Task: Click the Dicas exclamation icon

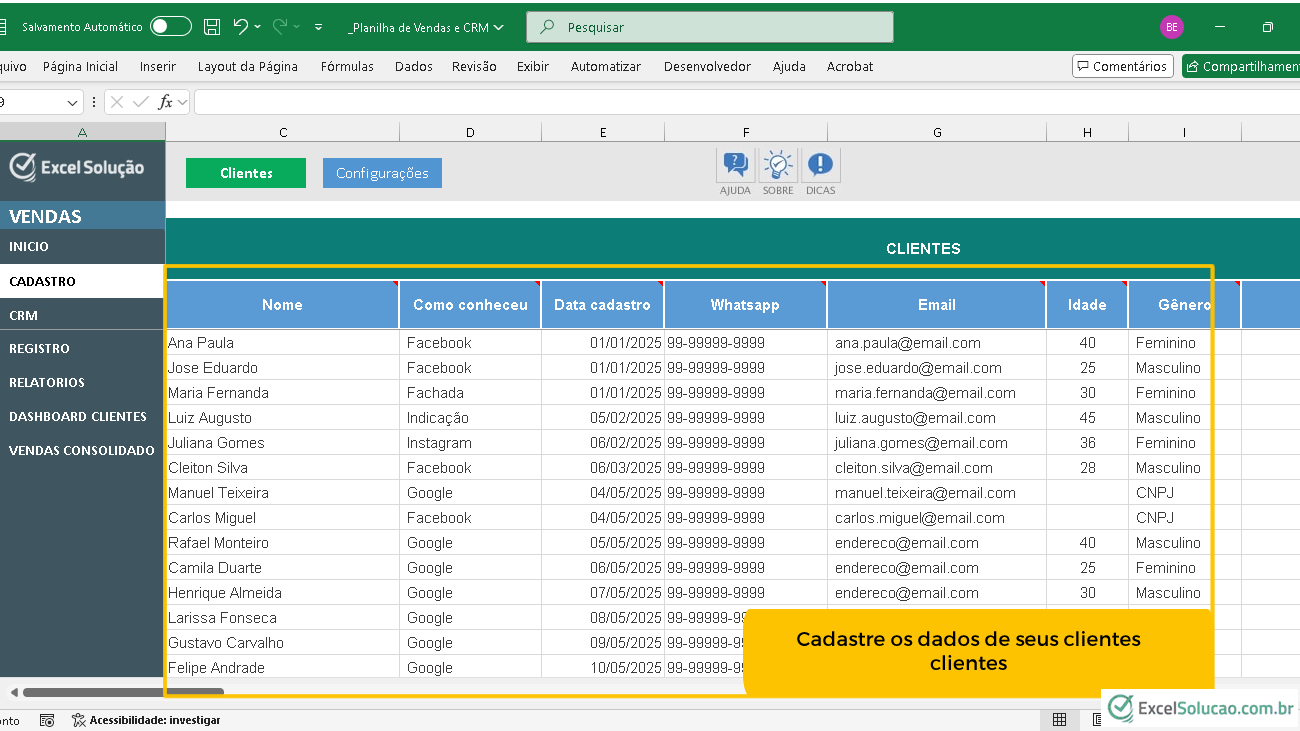Action: pos(820,165)
